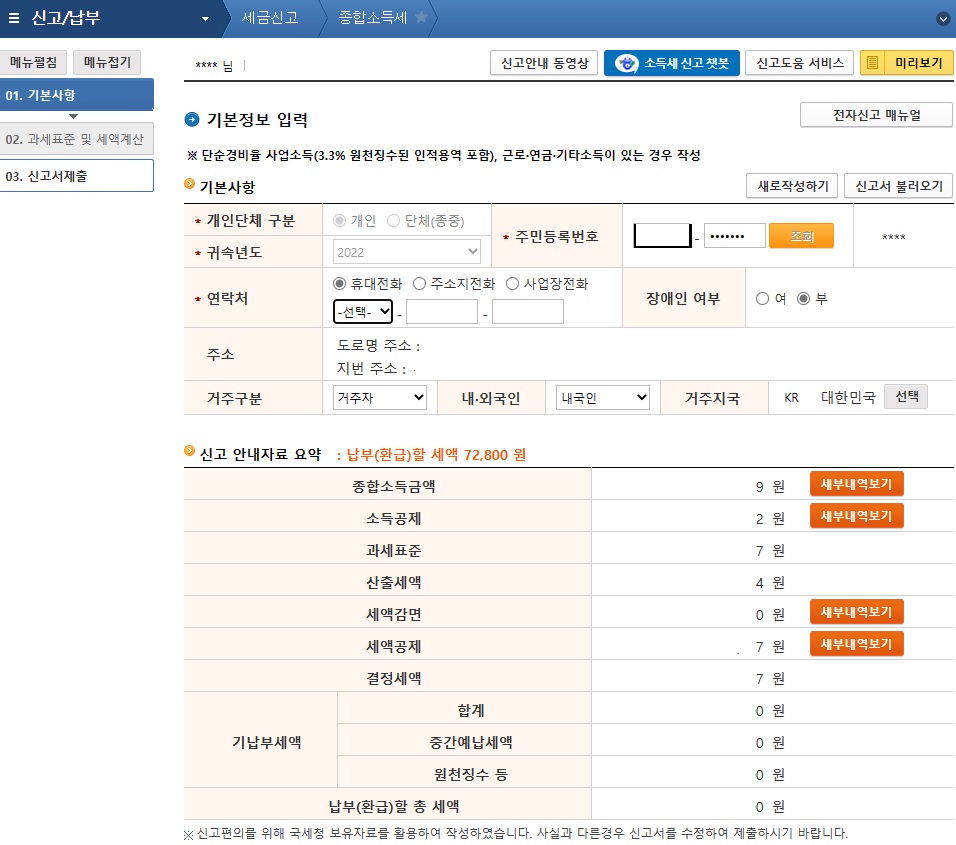Click the circular chevron icon at top right
This screenshot has height=845, width=956.
point(941,18)
